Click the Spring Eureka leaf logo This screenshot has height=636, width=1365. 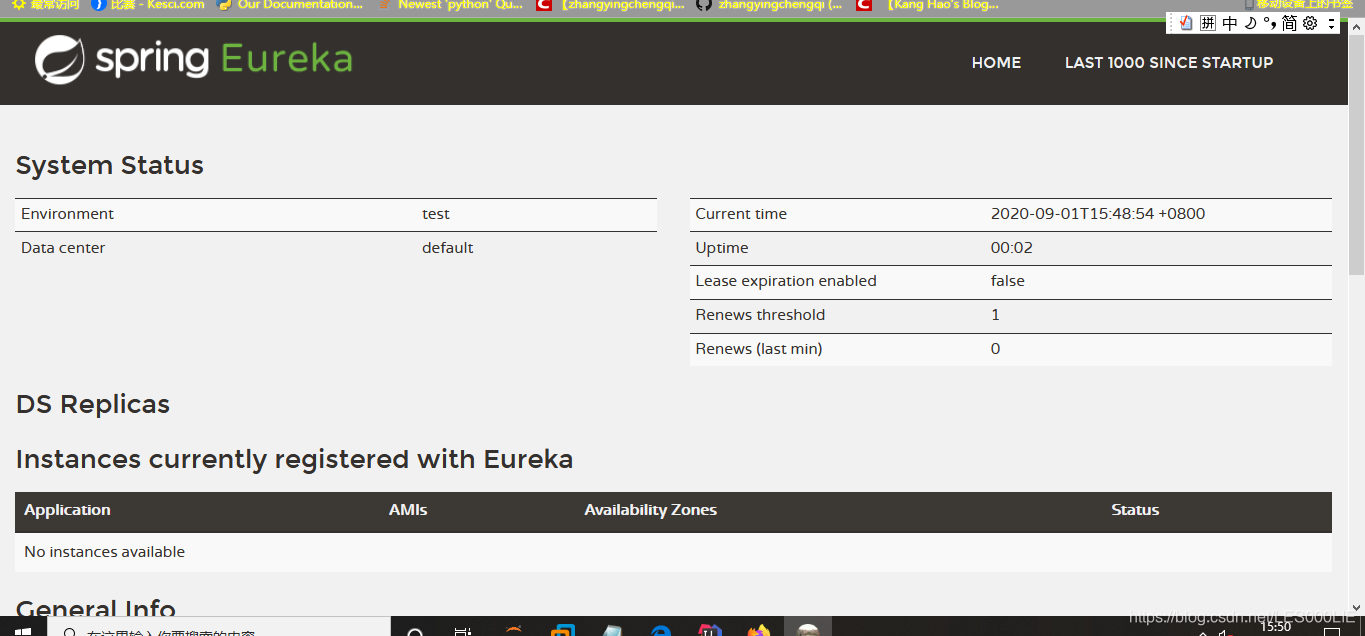59,60
